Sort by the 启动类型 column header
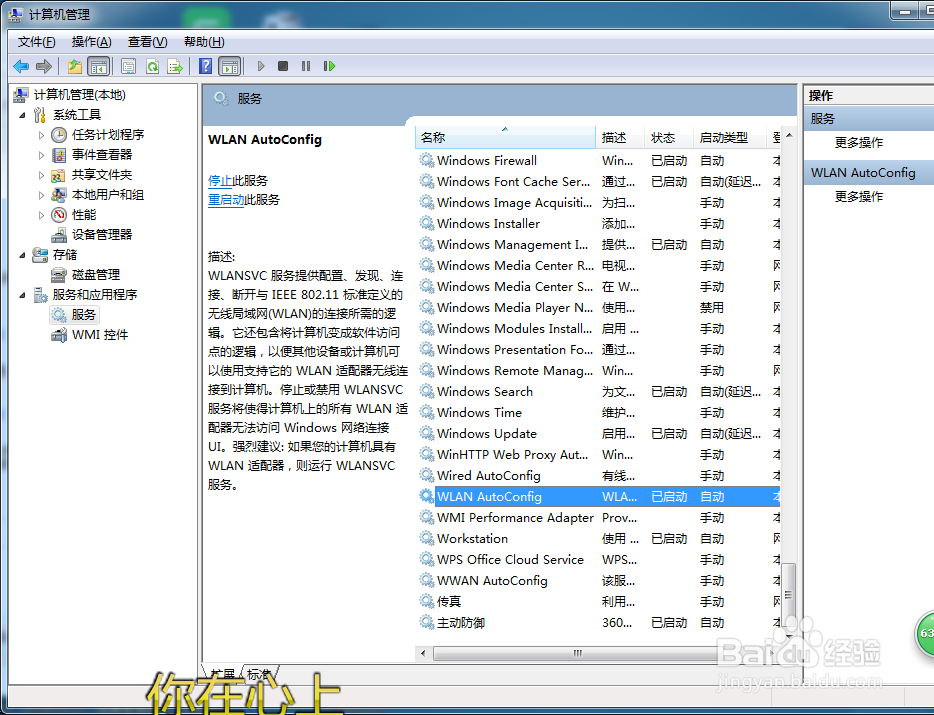This screenshot has width=934, height=715. tap(730, 138)
